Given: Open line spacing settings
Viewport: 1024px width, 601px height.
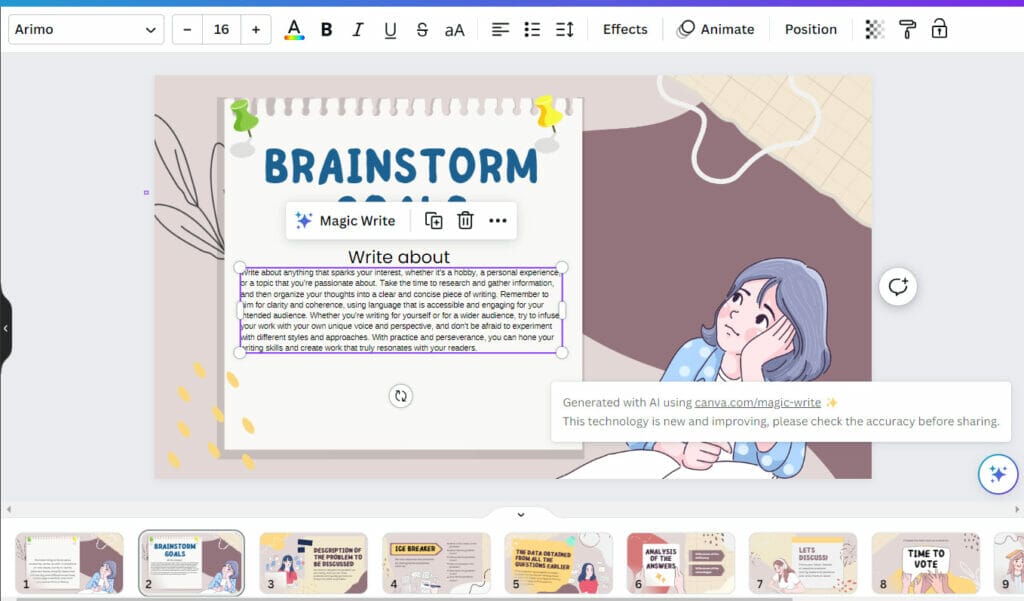Looking at the screenshot, I should tap(564, 30).
